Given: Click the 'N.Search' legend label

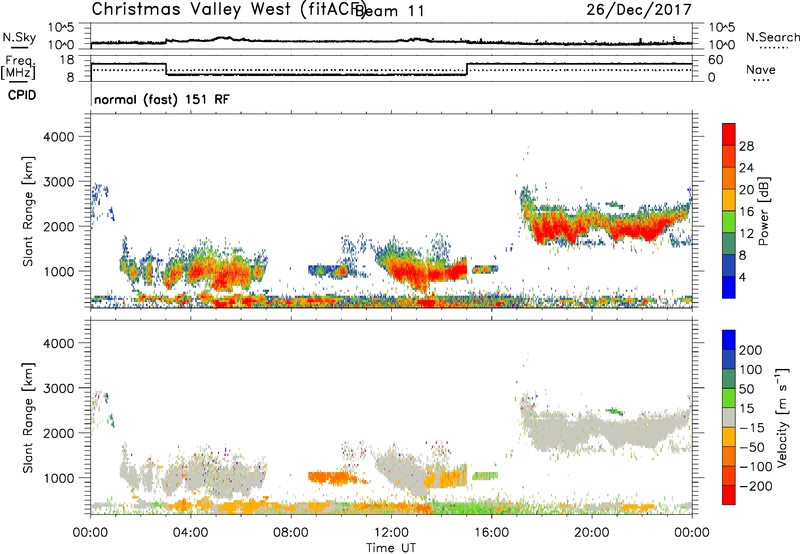Looking at the screenshot, I should [772, 37].
